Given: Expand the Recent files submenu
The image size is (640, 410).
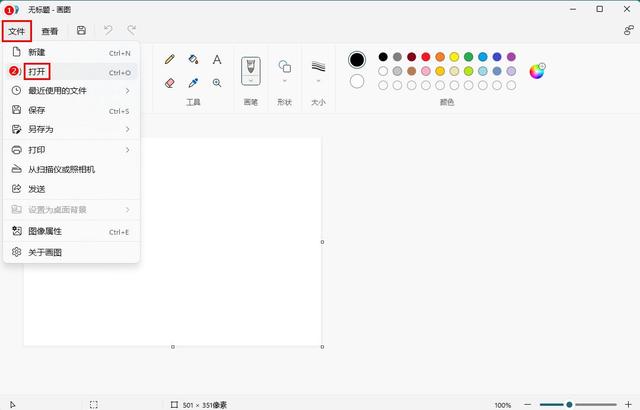Looking at the screenshot, I should click(x=72, y=91).
